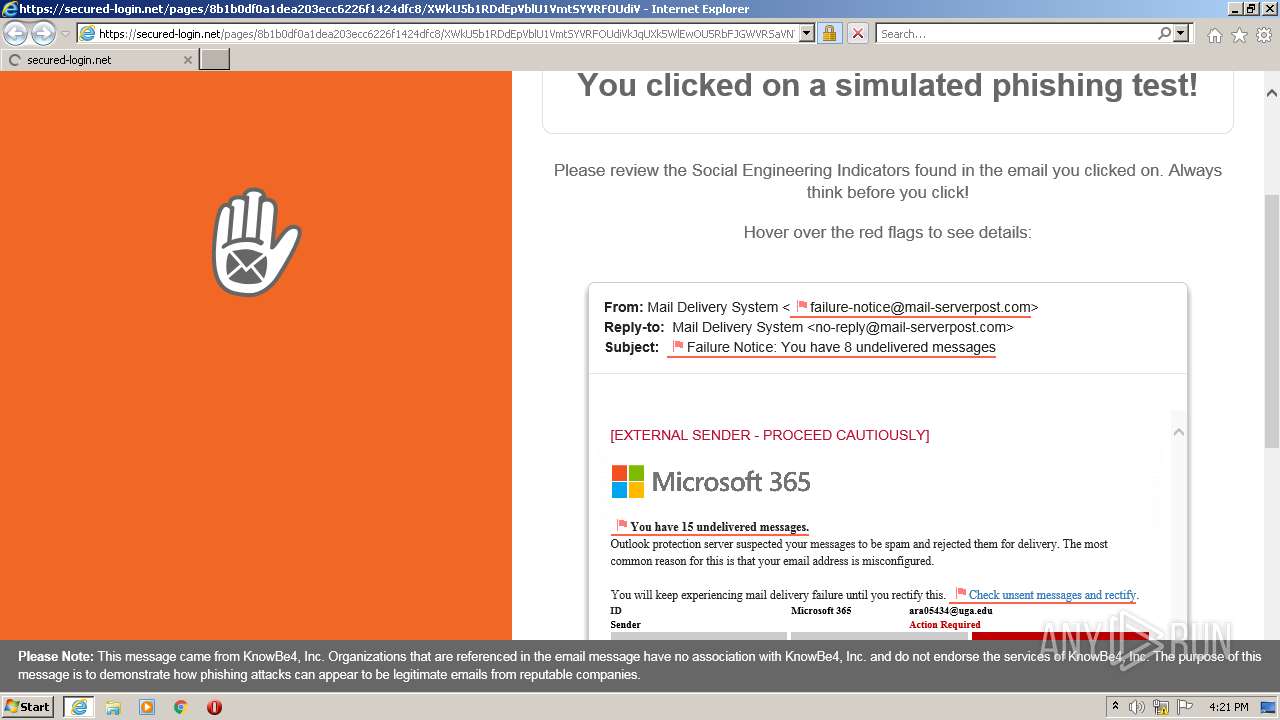This screenshot has width=1280, height=720.
Task: Click the 'Failure Notice: You have 8 undelivered messages' subject
Action: point(841,347)
